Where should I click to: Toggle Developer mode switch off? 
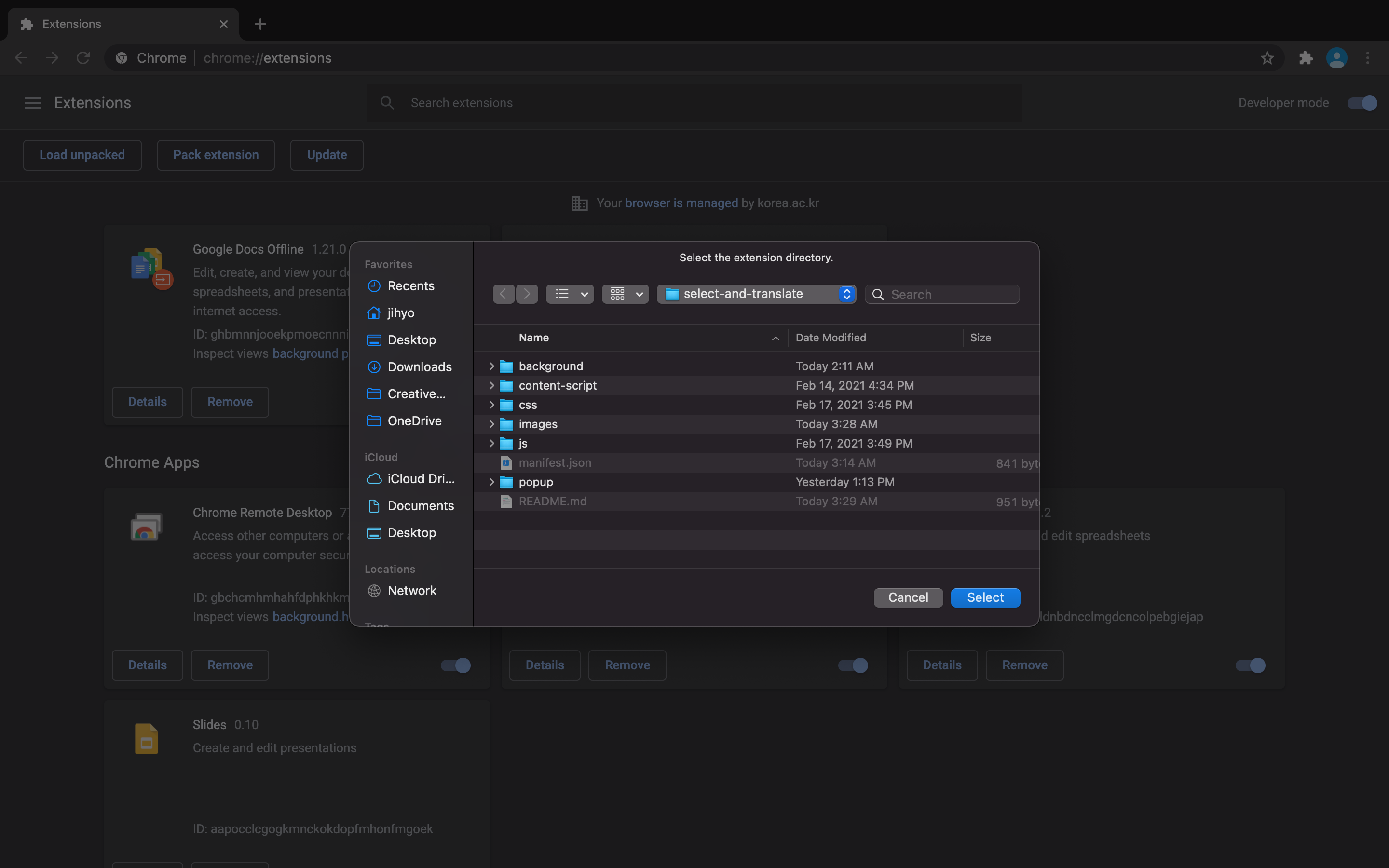1362,103
